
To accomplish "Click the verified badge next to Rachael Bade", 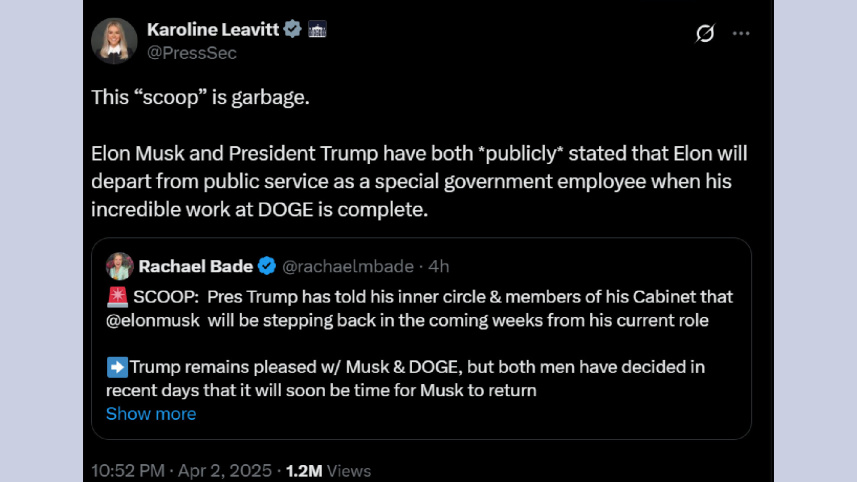I will 268,266.
